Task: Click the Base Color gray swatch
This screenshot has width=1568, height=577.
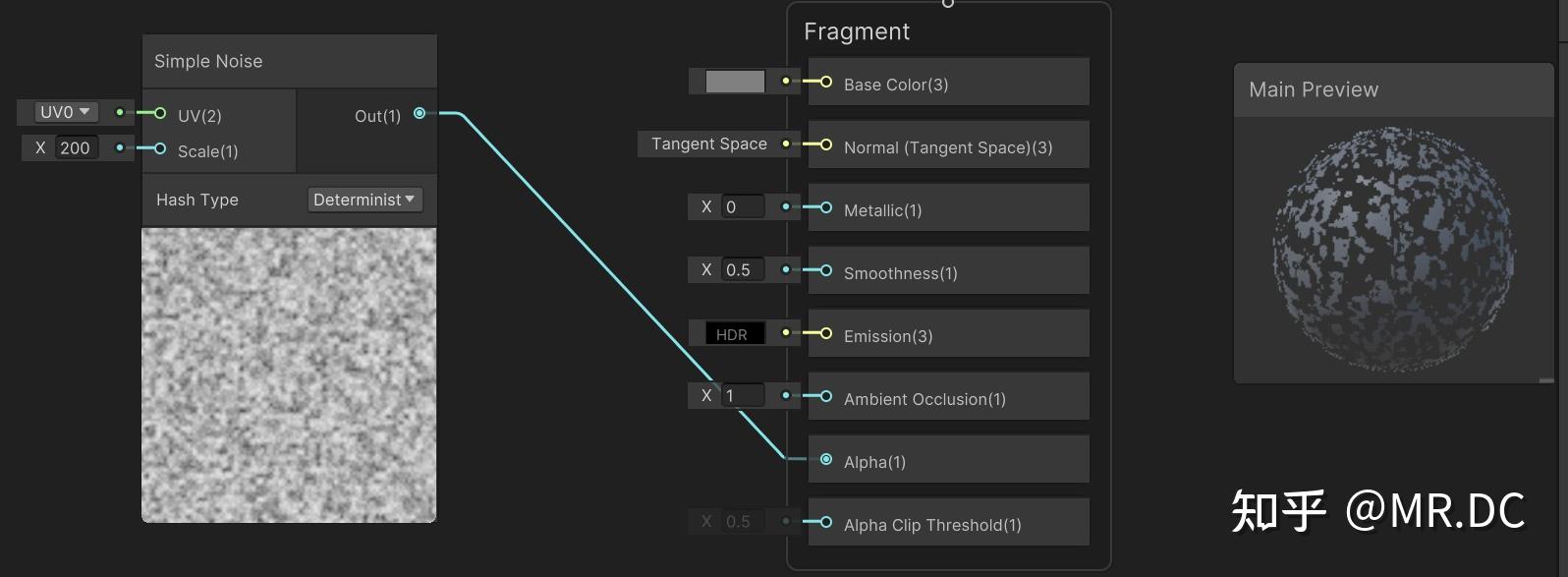Action: [735, 82]
